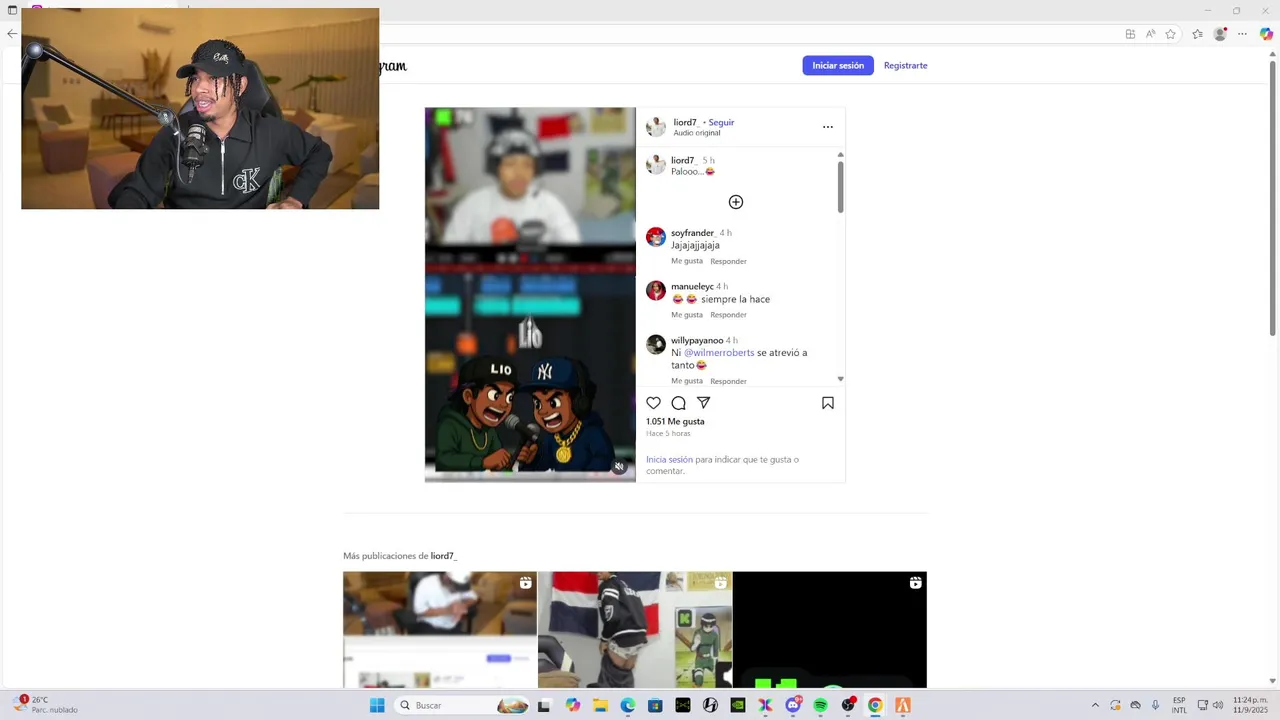
Task: Open manueleyc commenter avatar
Action: click(656, 291)
